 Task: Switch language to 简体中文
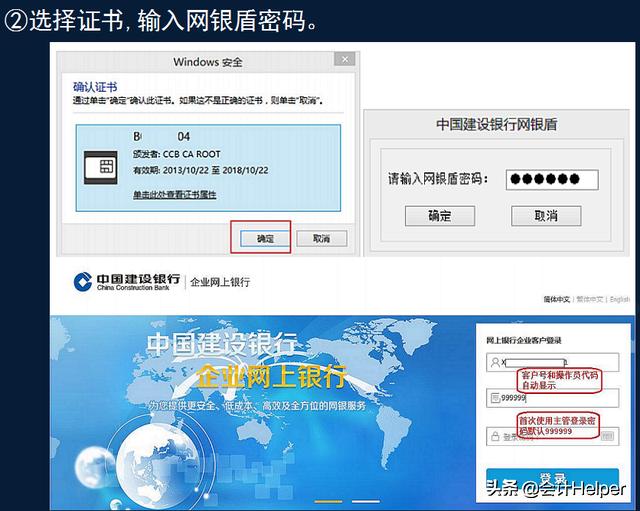coord(556,299)
